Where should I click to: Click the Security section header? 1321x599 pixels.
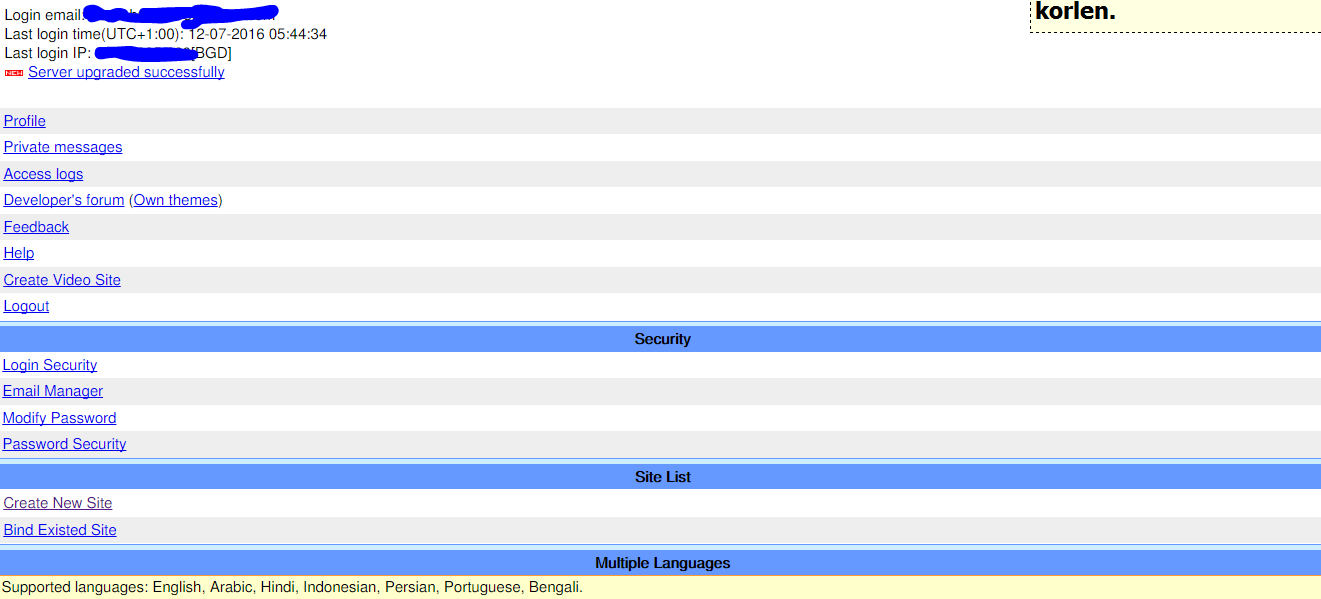660,339
